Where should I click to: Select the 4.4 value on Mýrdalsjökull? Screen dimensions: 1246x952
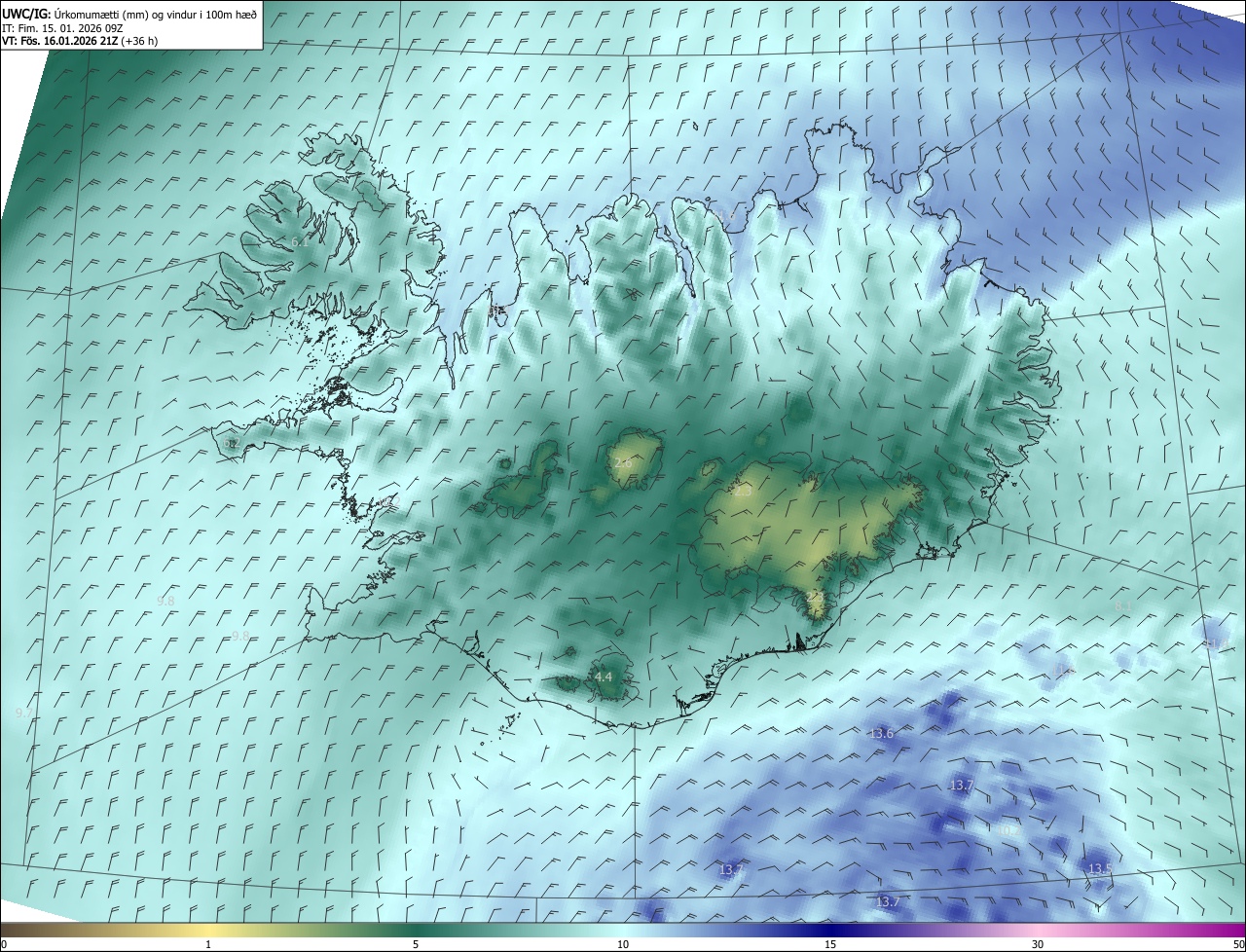(x=604, y=677)
